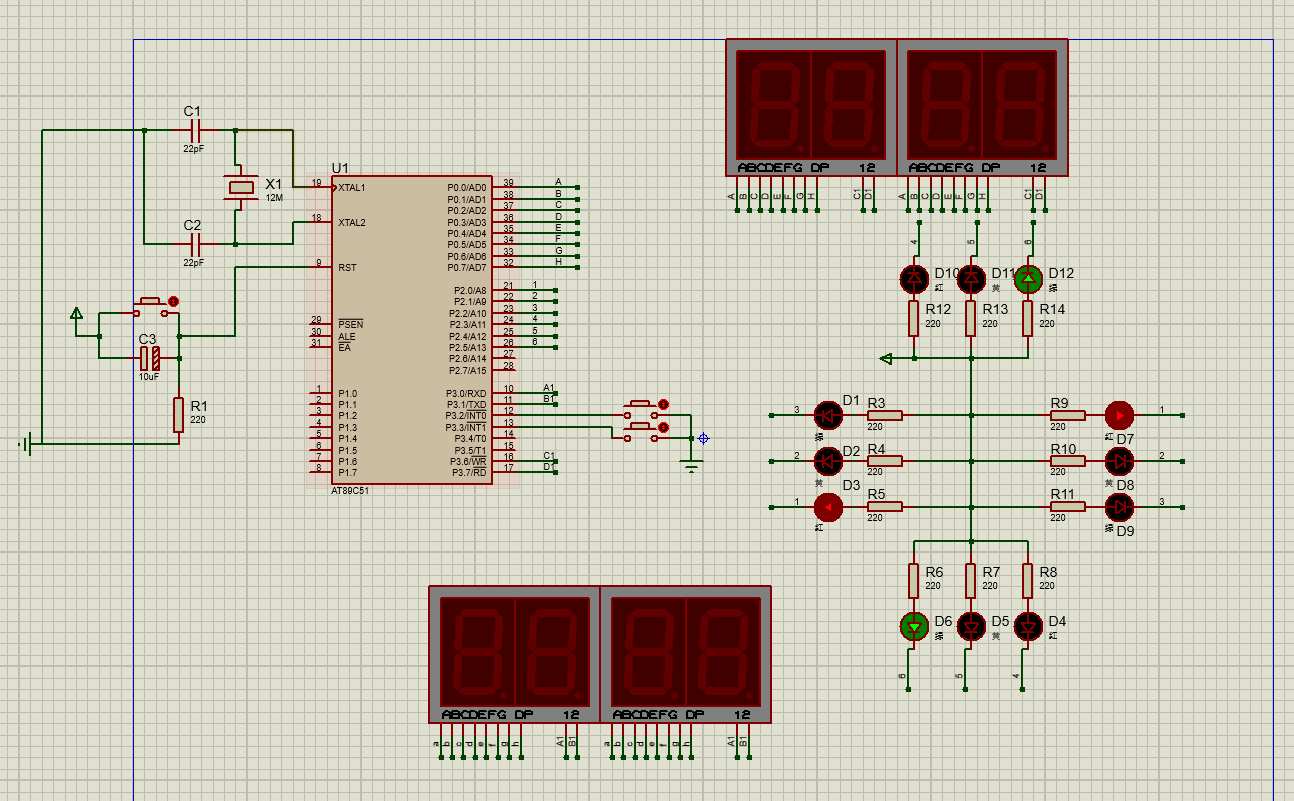Toggle the latch dot on the INT0 push button
The height and width of the screenshot is (801, 1294).
(x=663, y=404)
